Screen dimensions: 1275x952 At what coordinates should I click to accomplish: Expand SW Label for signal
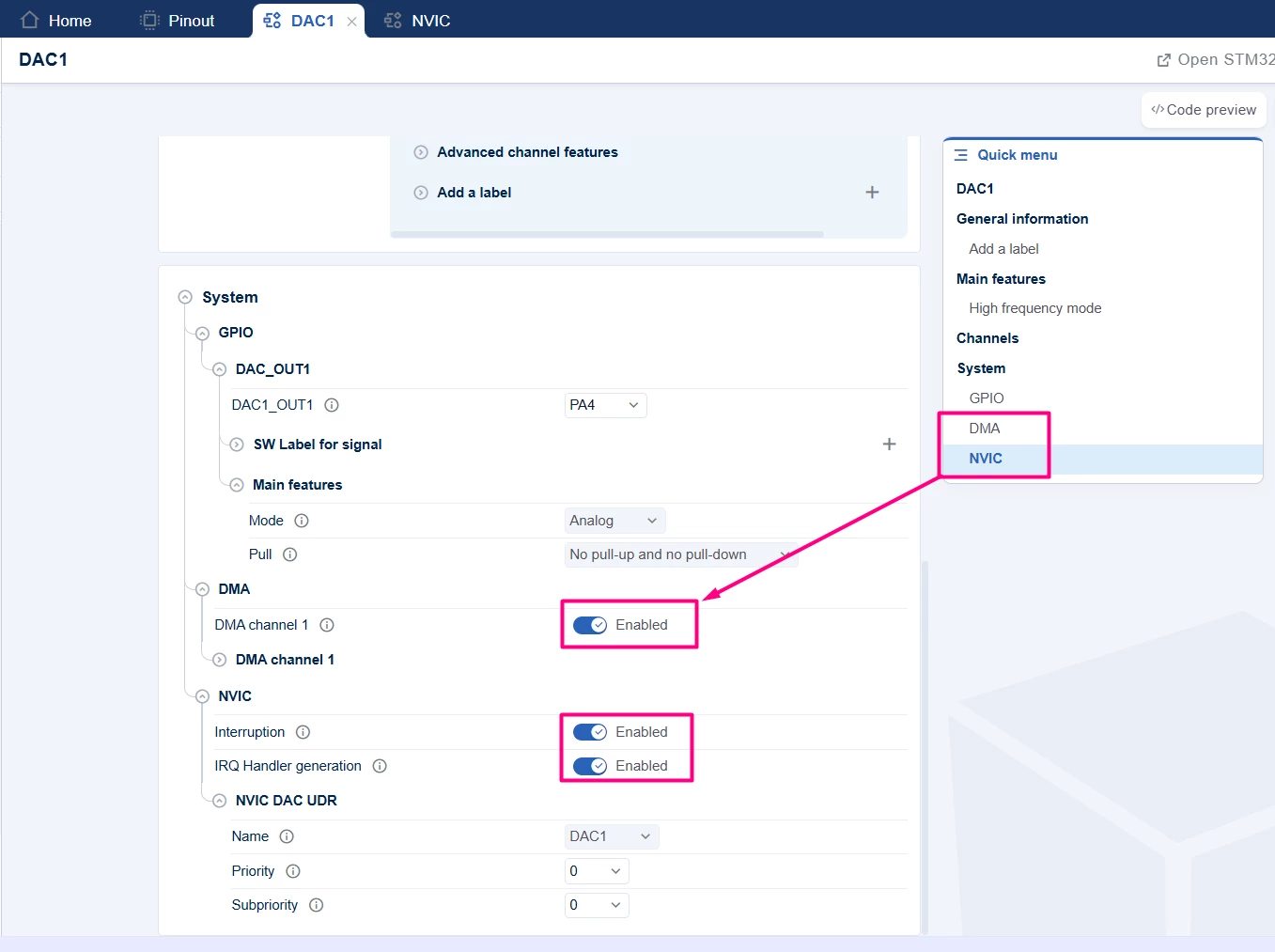point(237,445)
